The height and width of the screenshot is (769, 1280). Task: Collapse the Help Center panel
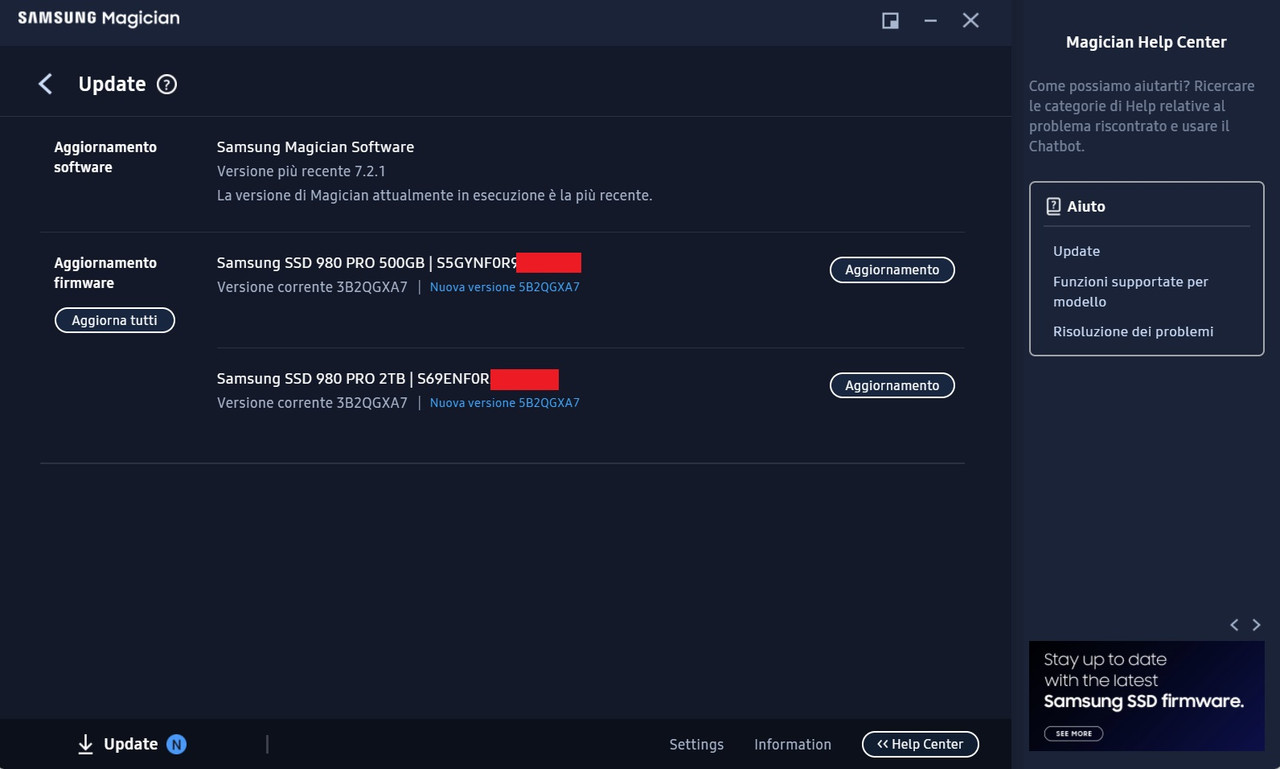coord(920,744)
